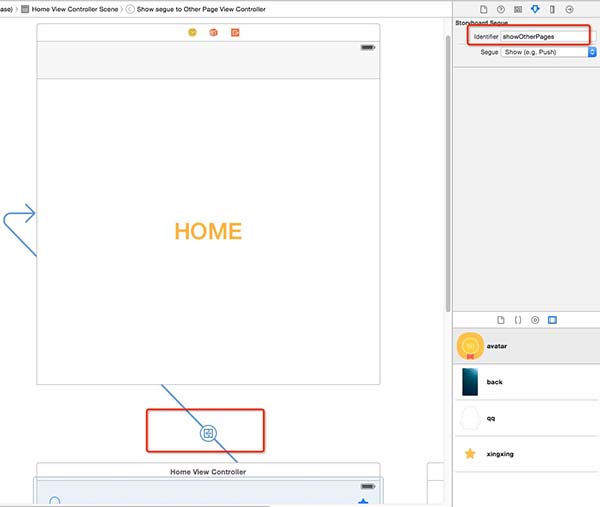Screen dimensions: 600x507
Task: Click the segue icon on the connector line
Action: point(208,433)
